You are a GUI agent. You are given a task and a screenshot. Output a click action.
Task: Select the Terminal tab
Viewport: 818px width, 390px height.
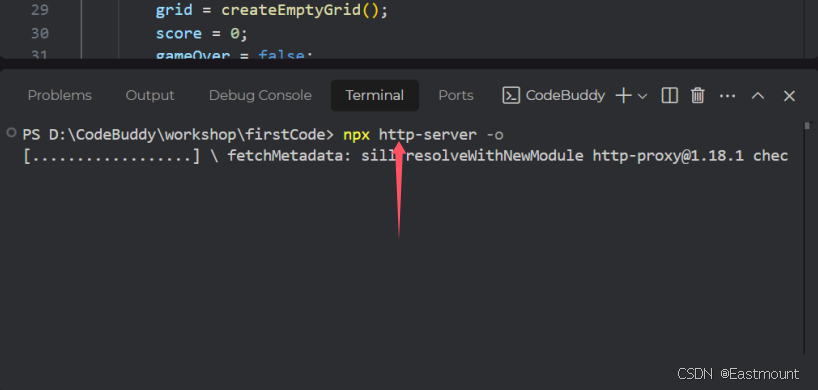[x=375, y=95]
